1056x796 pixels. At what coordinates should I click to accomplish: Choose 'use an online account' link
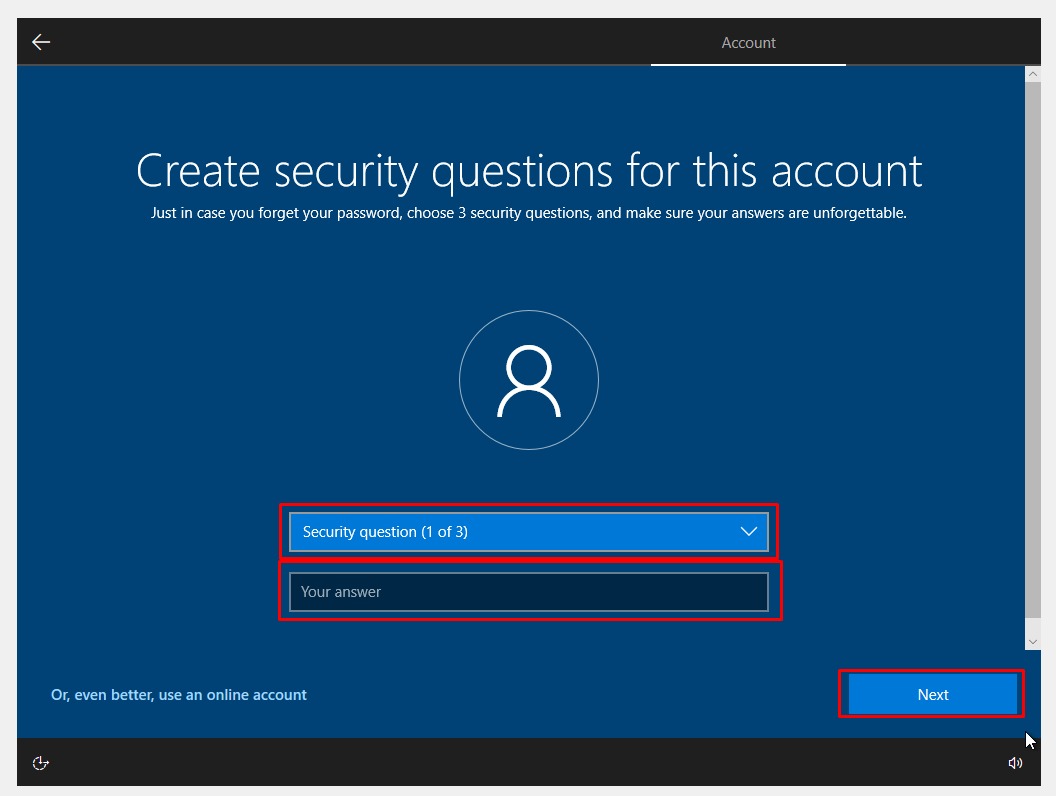178,695
